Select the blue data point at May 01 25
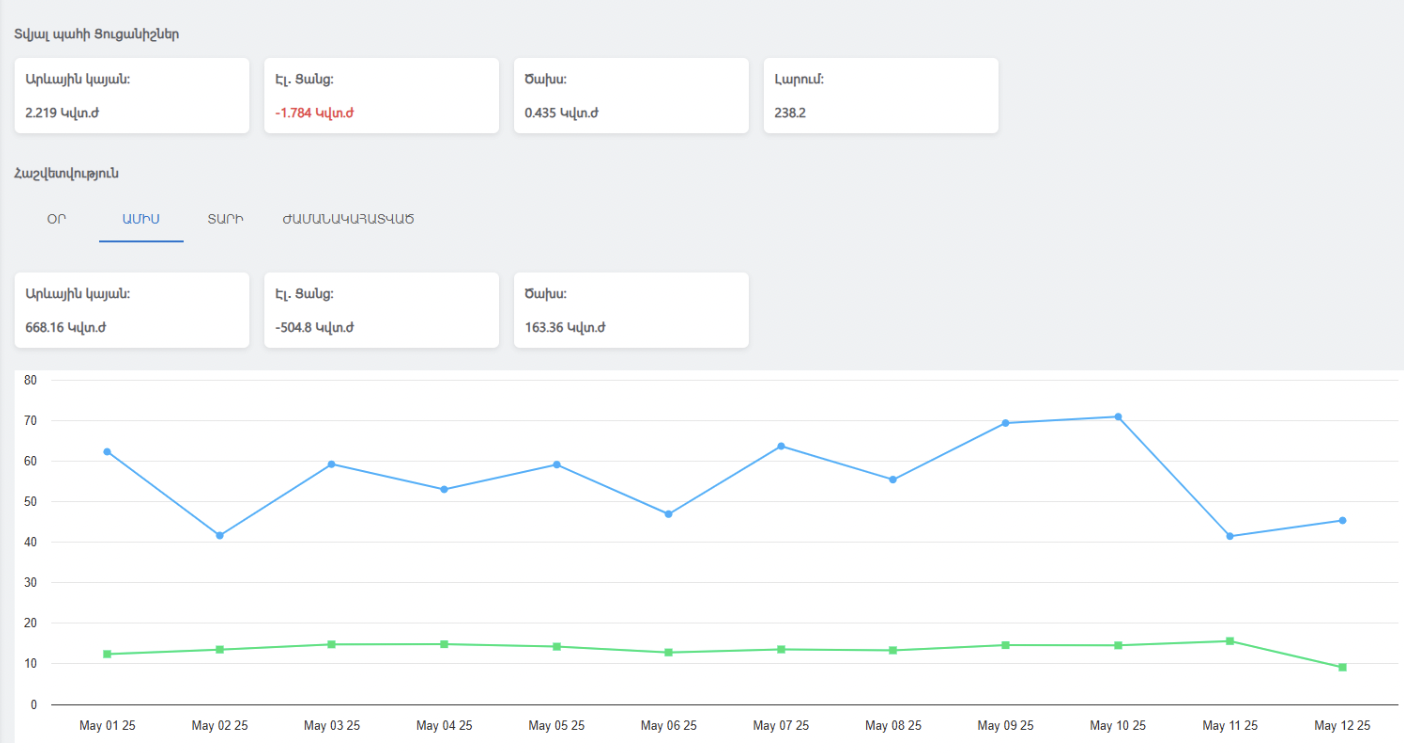 (108, 451)
